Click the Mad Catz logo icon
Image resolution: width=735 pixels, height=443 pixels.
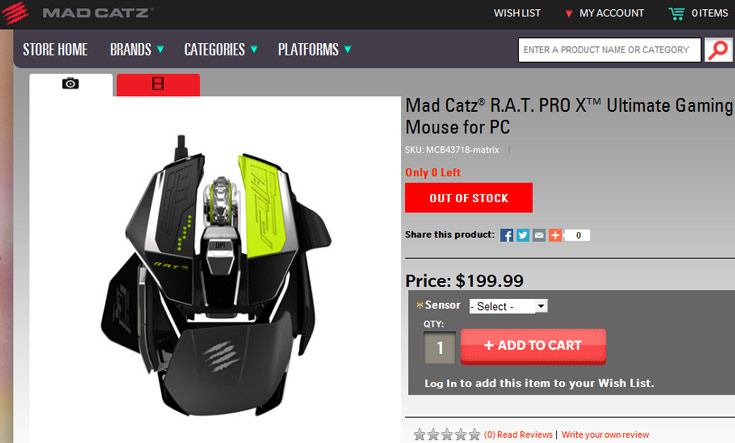(x=15, y=13)
